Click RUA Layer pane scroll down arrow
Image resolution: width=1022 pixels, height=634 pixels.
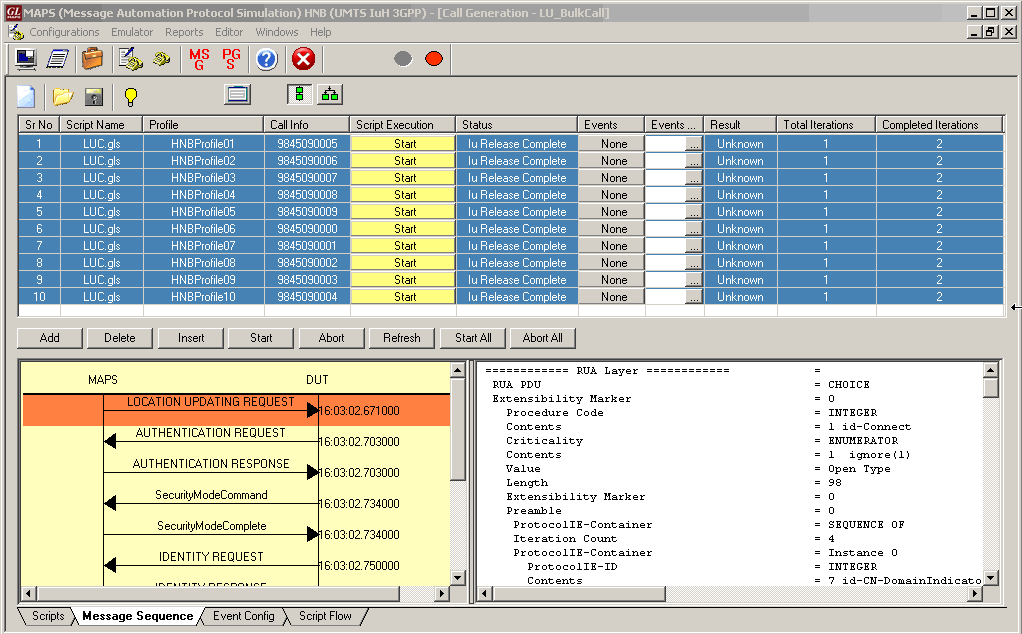[991, 577]
